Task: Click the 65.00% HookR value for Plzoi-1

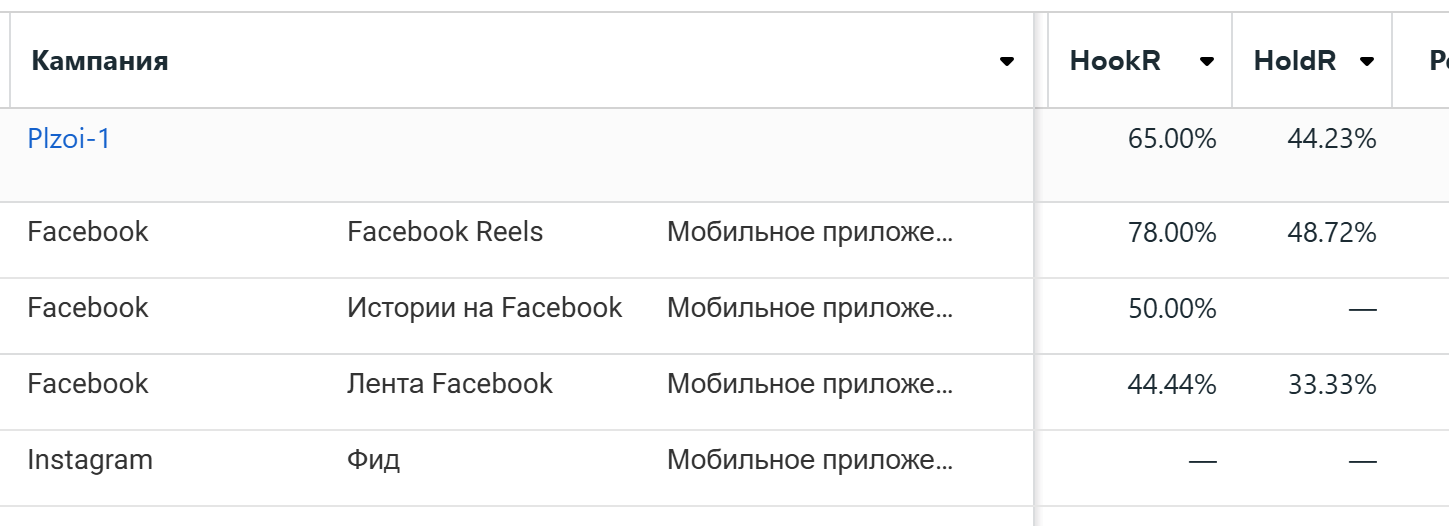Action: coord(1172,139)
